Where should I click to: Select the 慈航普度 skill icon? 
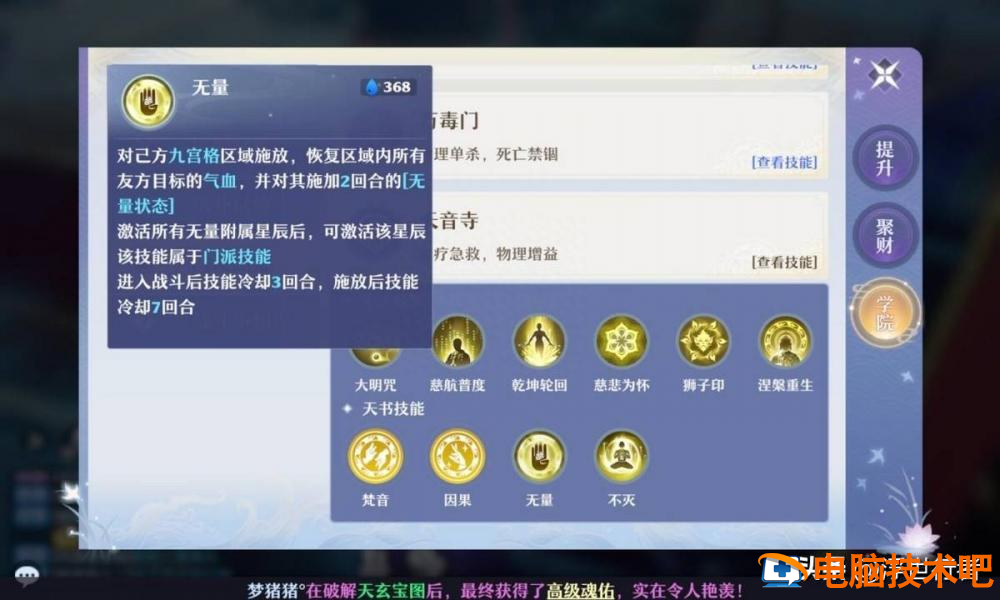(x=457, y=342)
